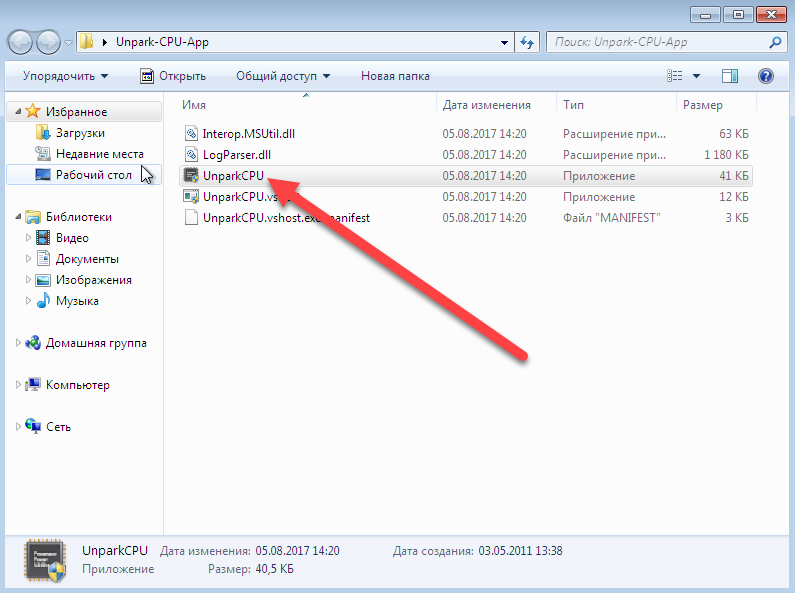Expand the Видео library arrow

[28, 237]
